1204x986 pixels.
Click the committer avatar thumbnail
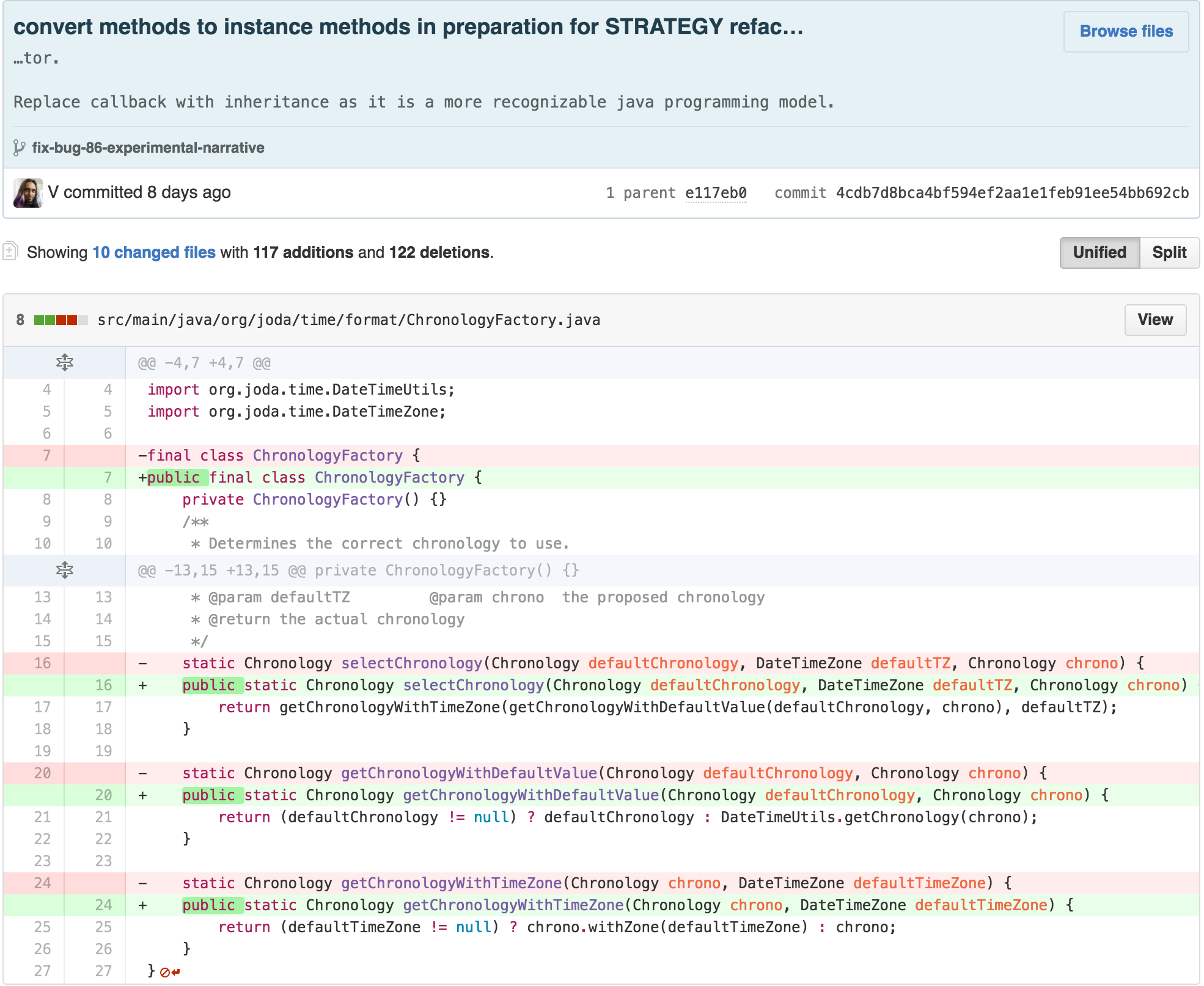click(28, 193)
